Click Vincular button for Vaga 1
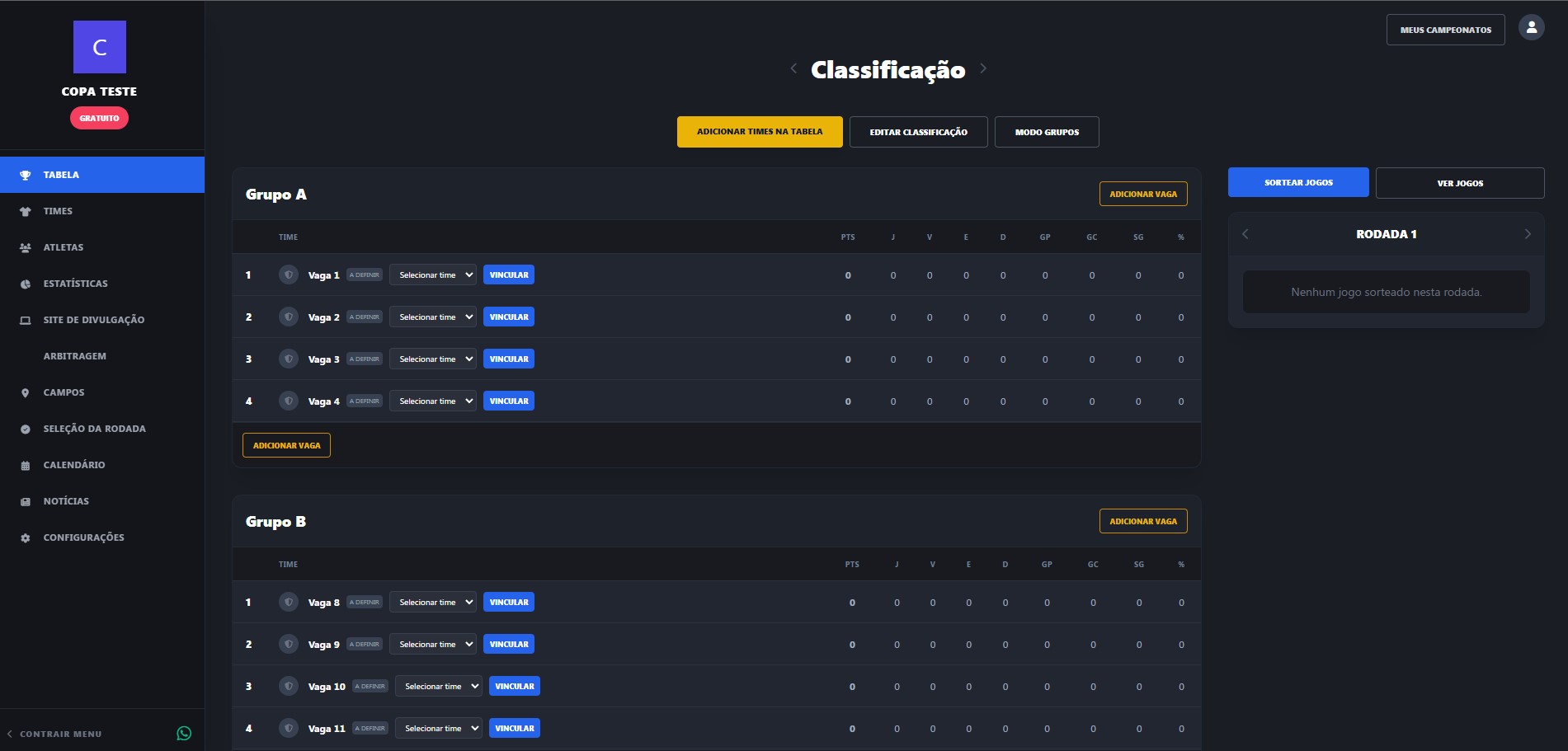The width and height of the screenshot is (1568, 751). point(509,275)
